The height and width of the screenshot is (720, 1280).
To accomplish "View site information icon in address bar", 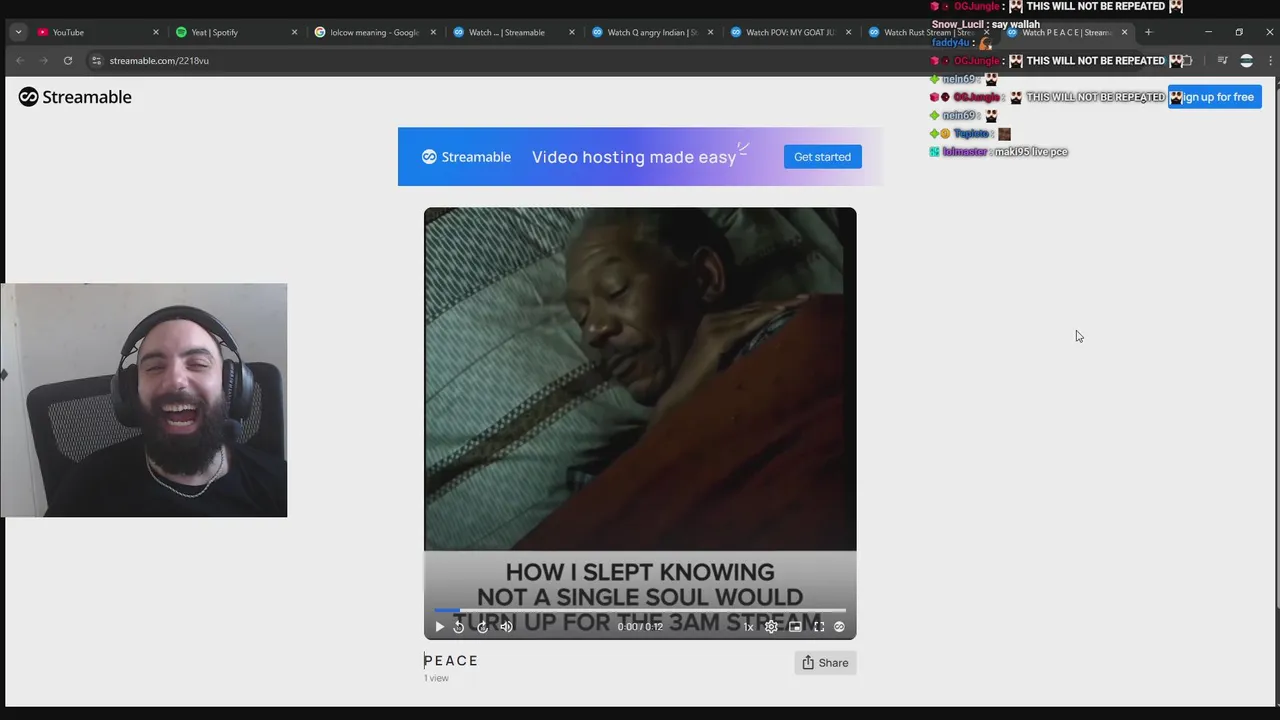I will (96, 61).
